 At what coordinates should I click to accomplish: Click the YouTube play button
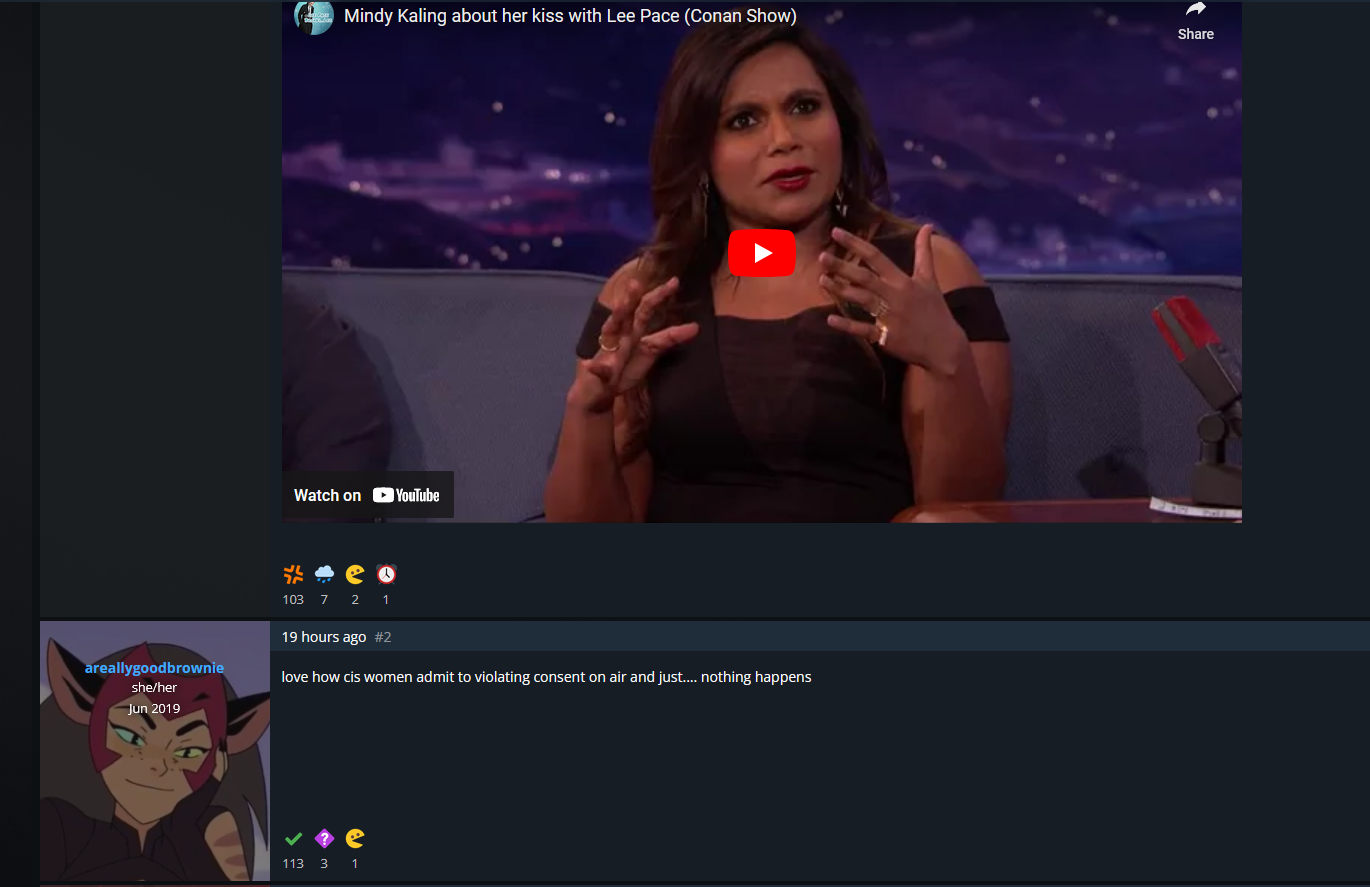[761, 253]
